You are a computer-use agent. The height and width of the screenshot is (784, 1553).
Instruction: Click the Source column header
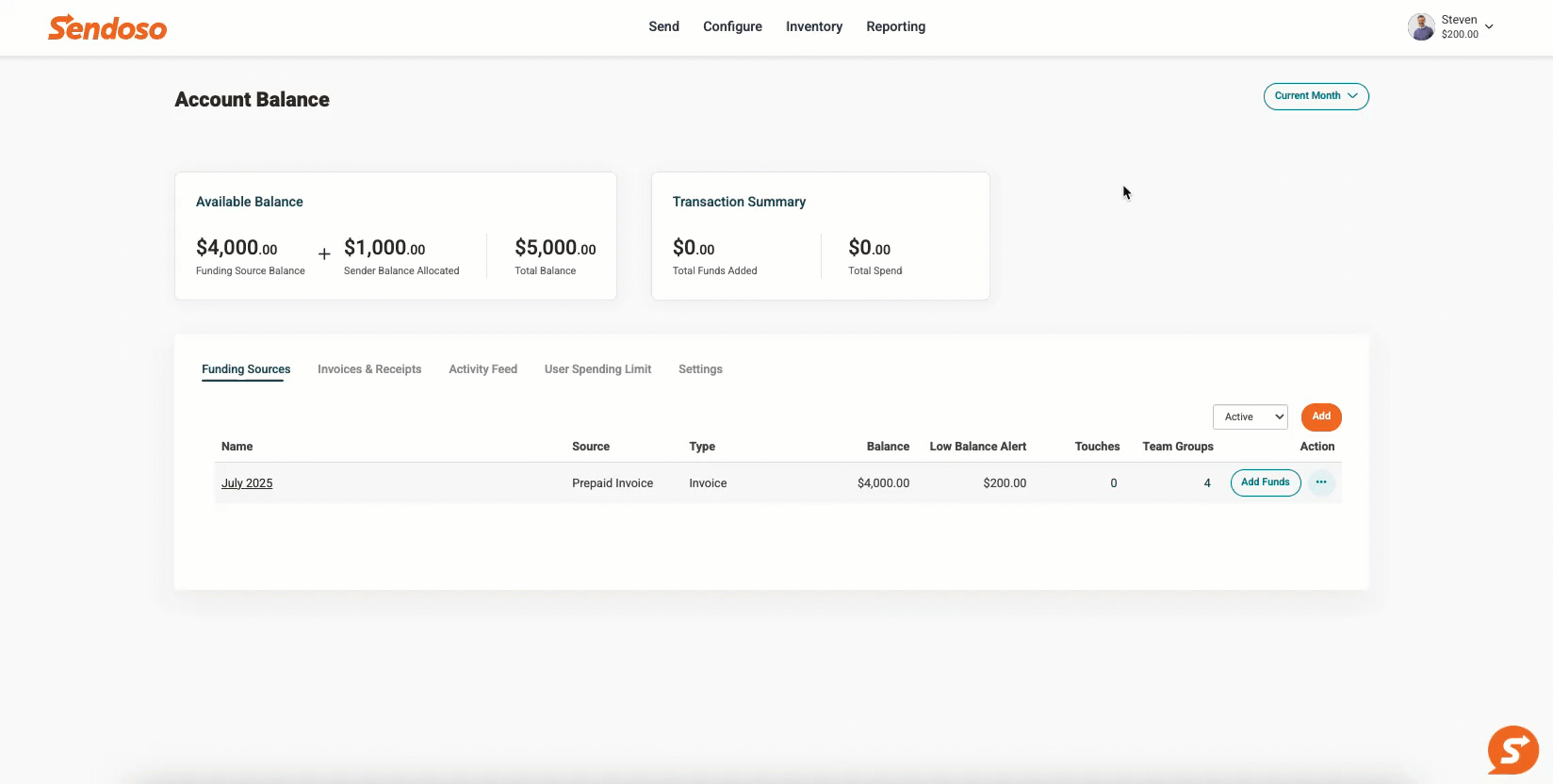(591, 447)
